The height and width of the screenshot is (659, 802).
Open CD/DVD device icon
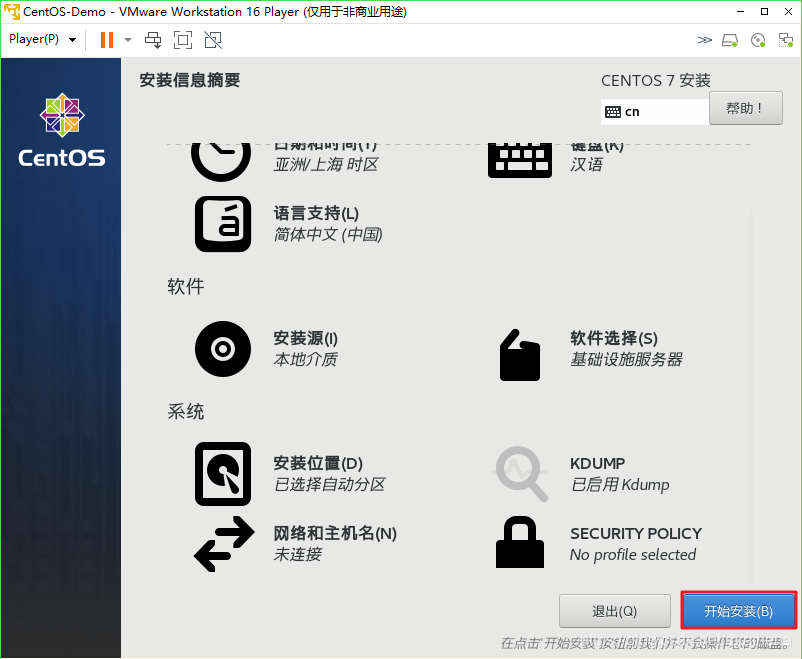click(x=758, y=40)
